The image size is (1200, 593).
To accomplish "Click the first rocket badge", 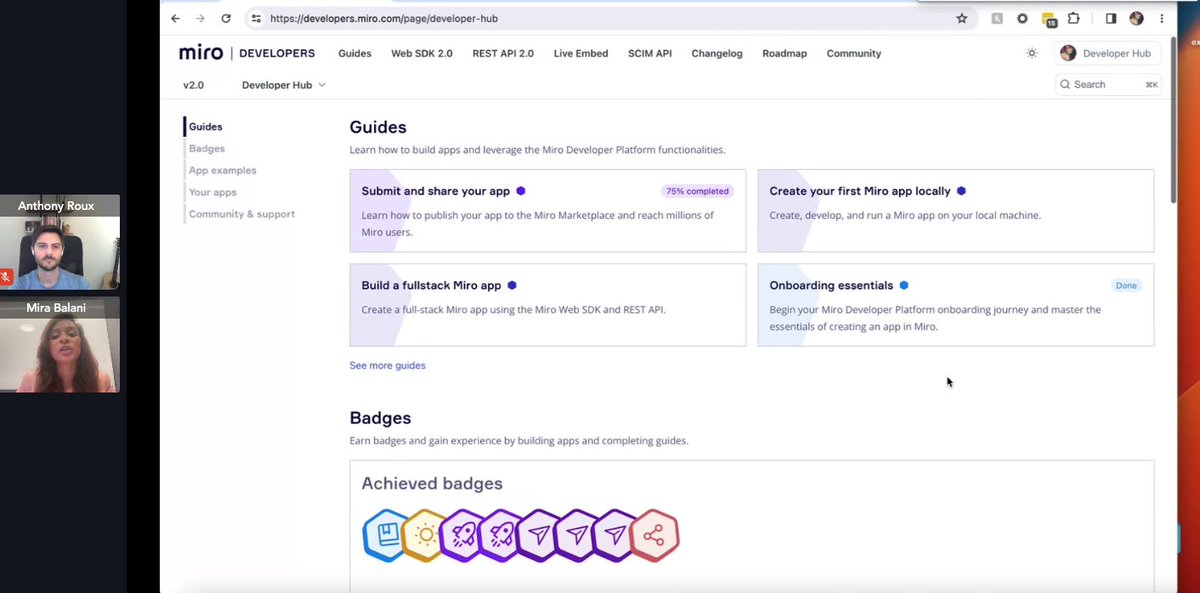I will [461, 535].
